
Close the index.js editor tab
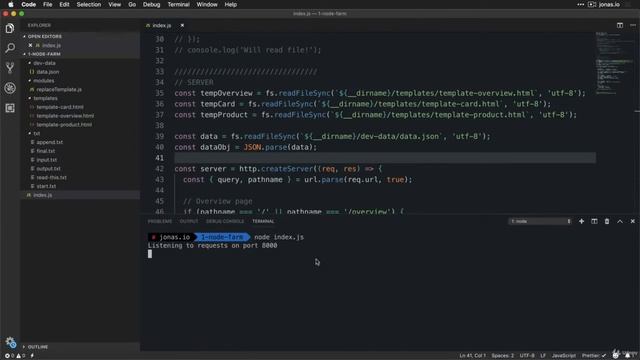click(x=182, y=25)
